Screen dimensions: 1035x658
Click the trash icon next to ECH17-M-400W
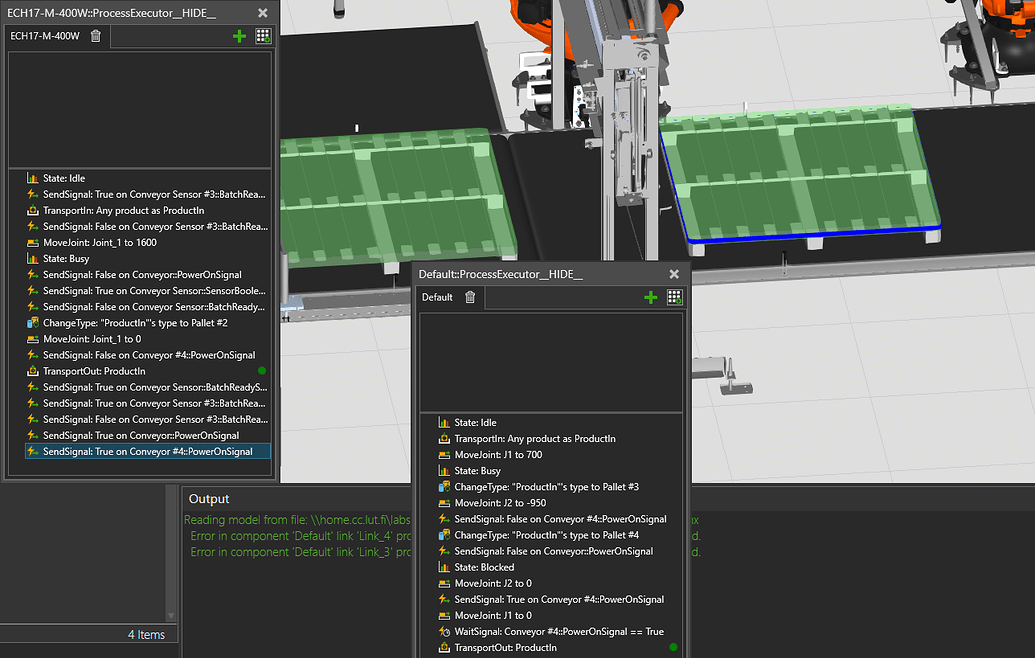tap(95, 36)
